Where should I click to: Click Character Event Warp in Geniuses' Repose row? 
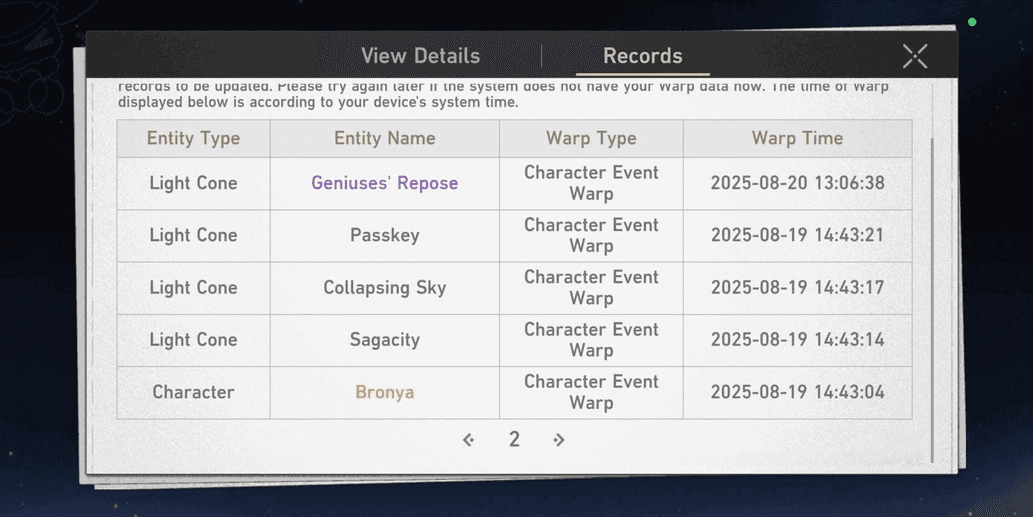pos(591,183)
